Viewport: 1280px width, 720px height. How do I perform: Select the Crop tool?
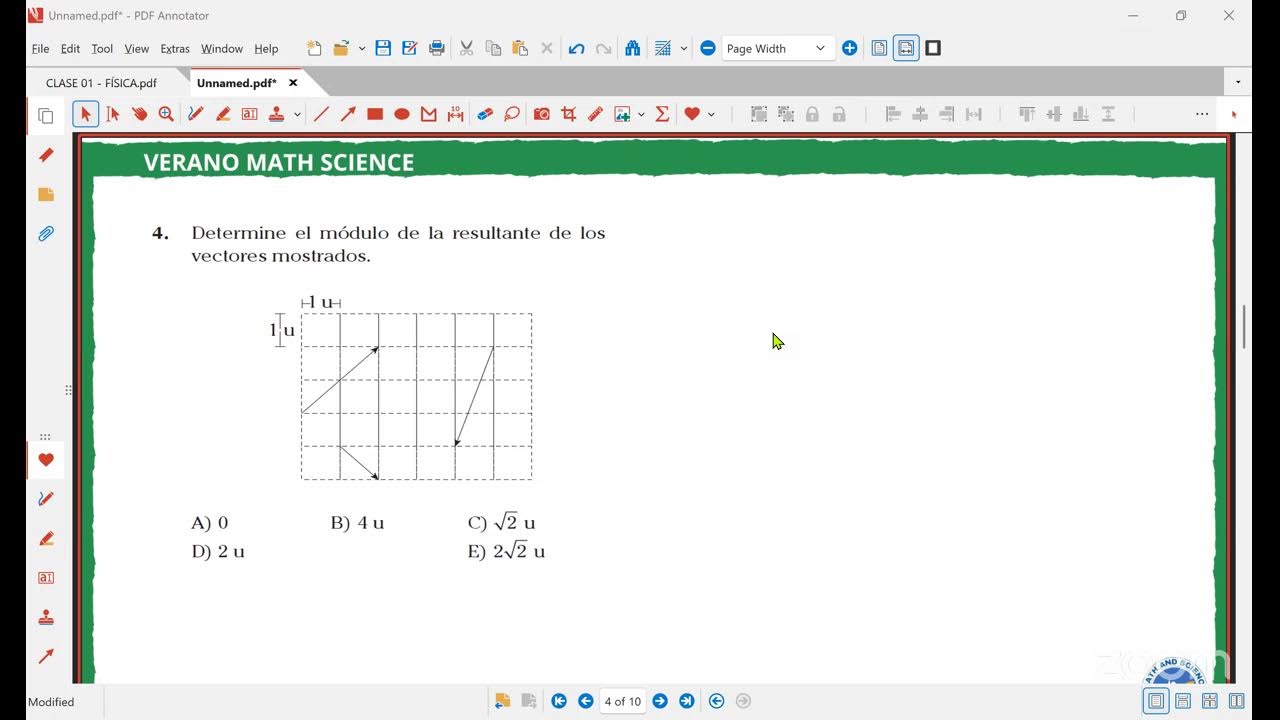pyautogui.click(x=568, y=114)
